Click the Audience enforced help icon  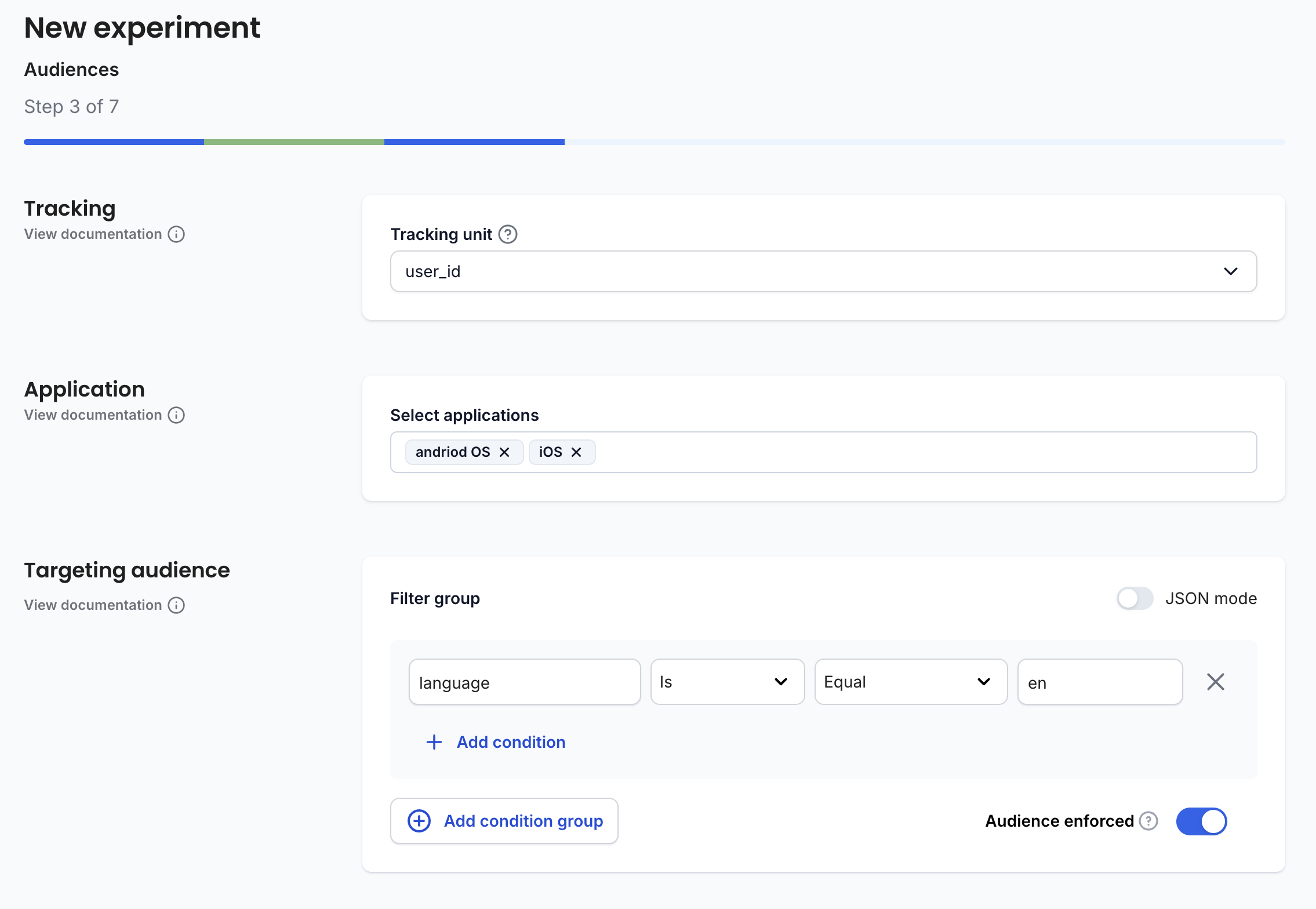click(1148, 821)
